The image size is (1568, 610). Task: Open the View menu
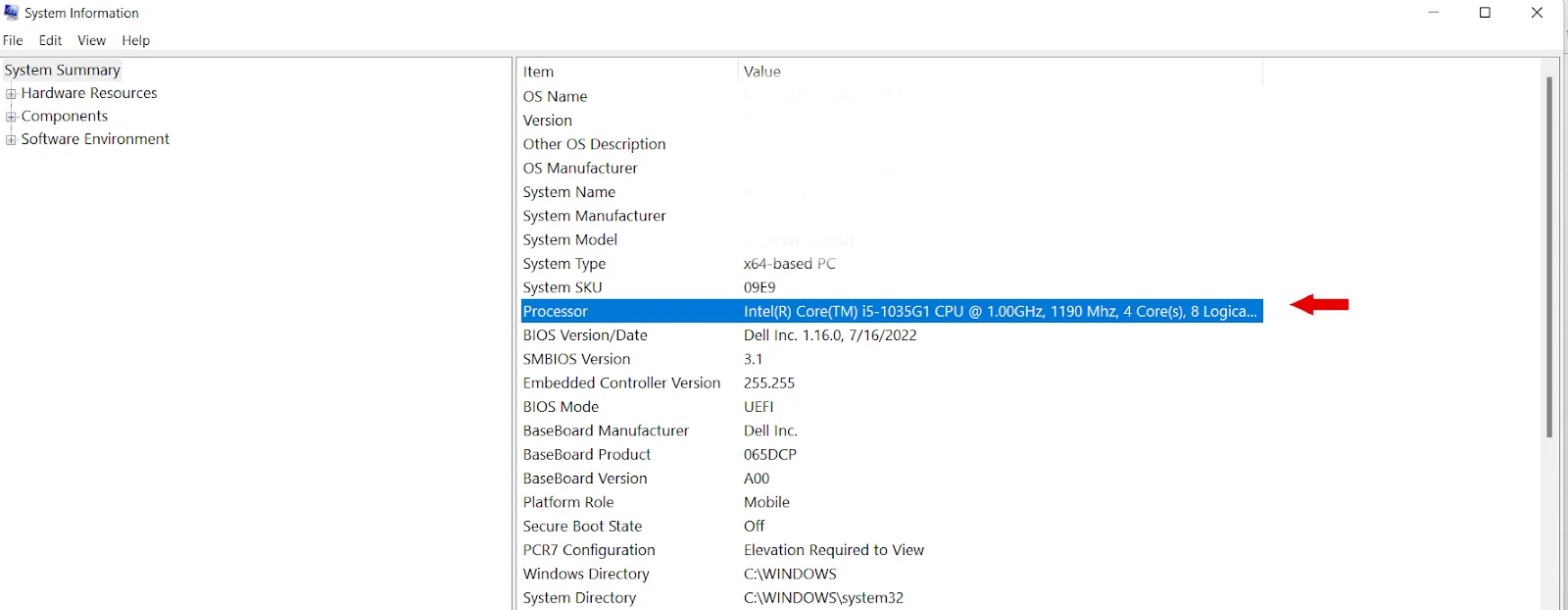pyautogui.click(x=91, y=40)
